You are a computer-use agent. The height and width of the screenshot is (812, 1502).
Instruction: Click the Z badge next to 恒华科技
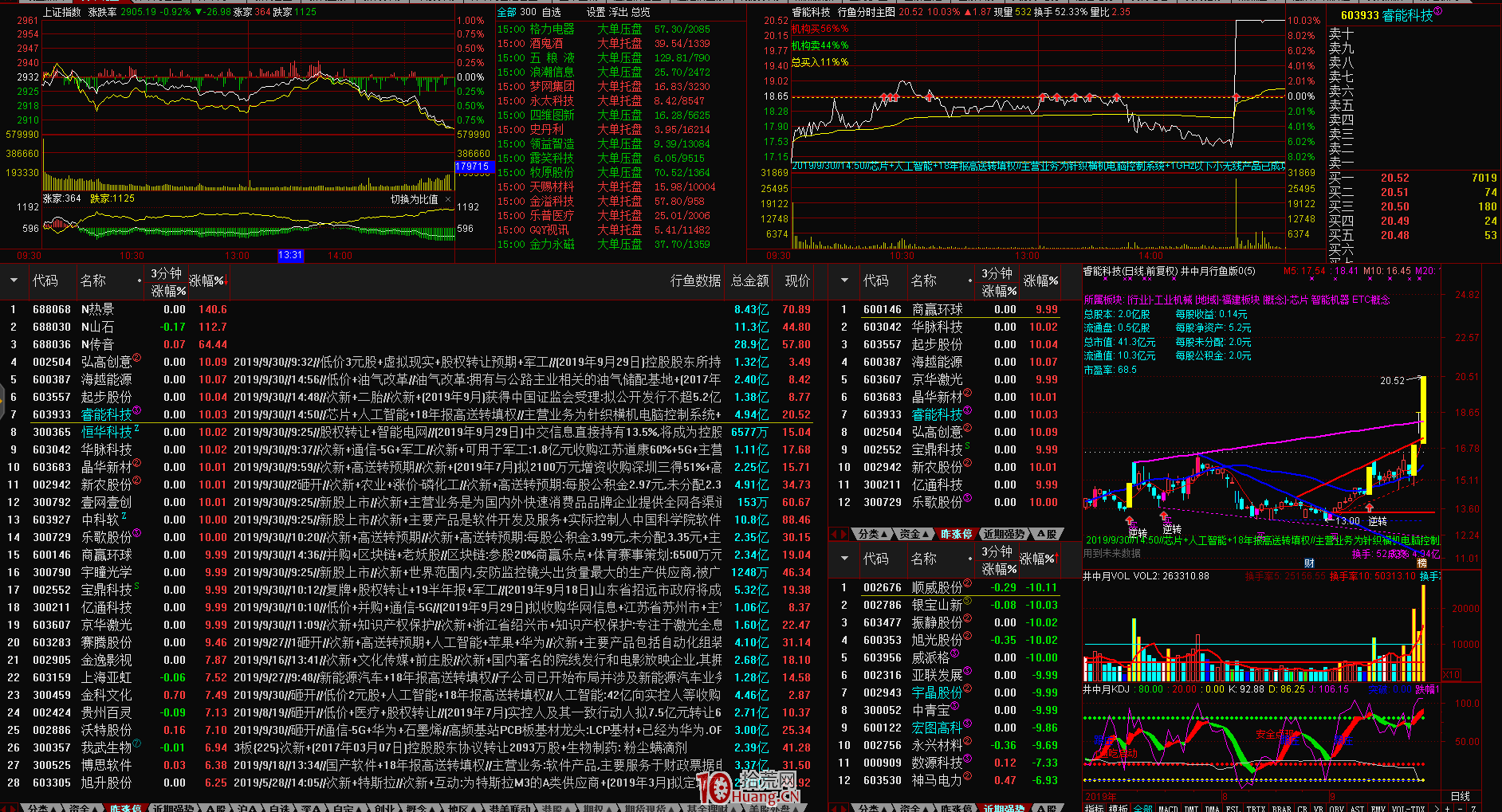tap(136, 429)
